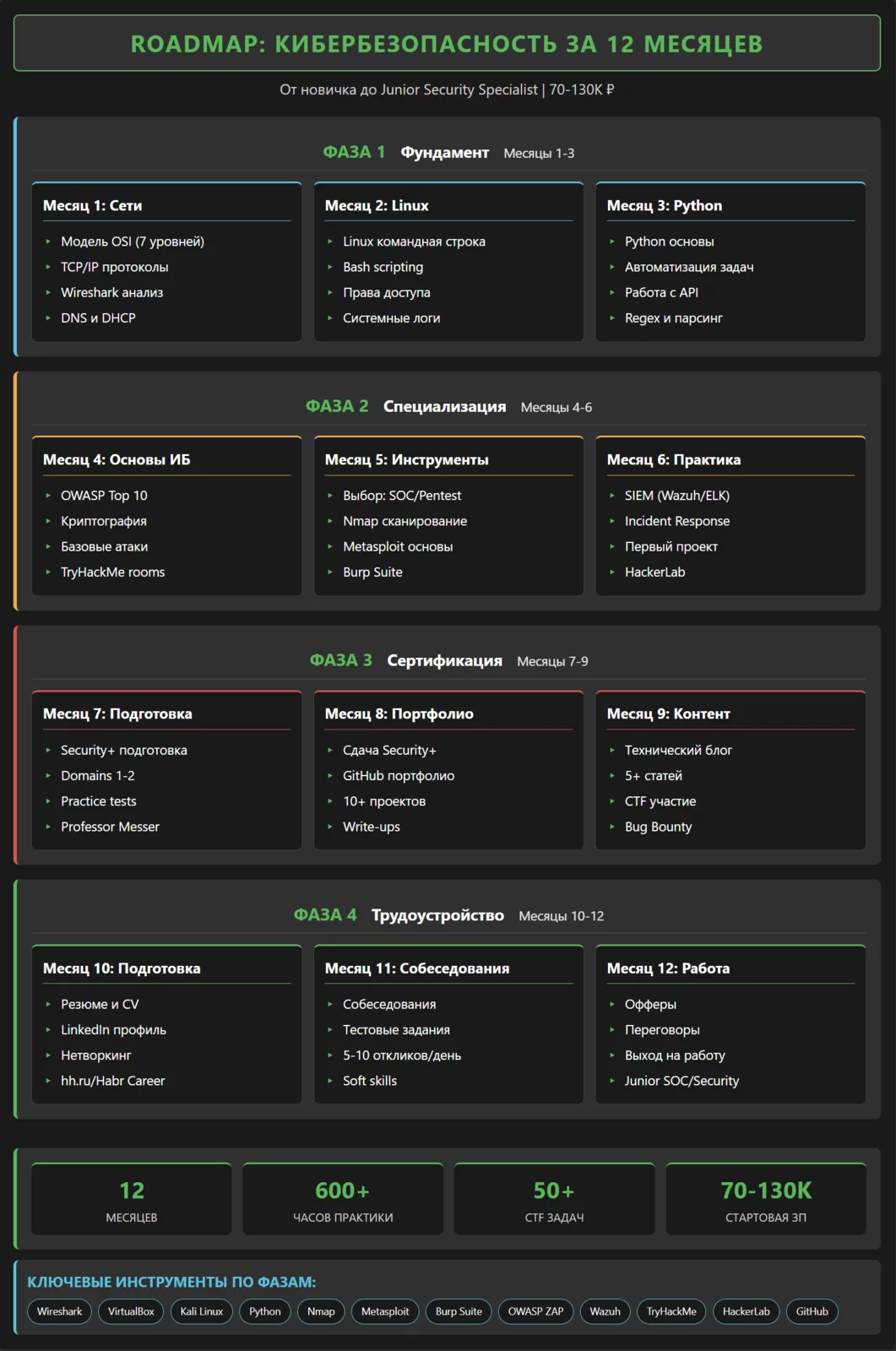
Task: Select the 'Bug Bounty' list item
Action: [658, 827]
